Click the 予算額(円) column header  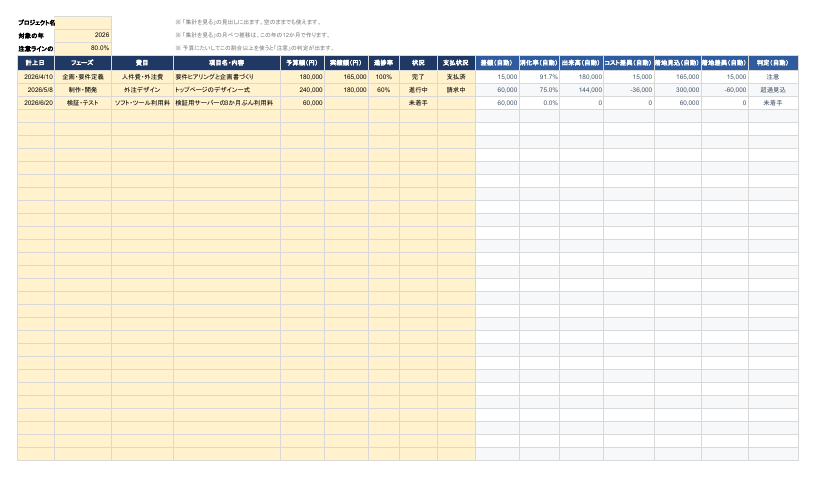point(303,63)
